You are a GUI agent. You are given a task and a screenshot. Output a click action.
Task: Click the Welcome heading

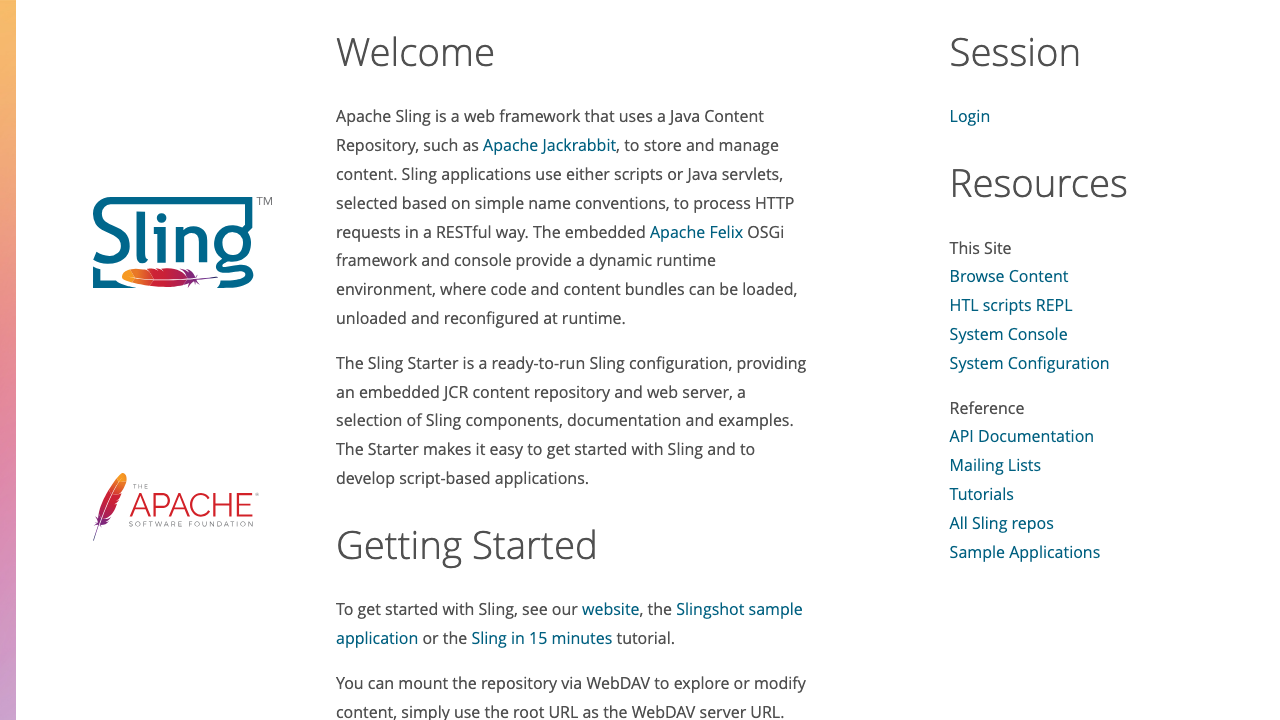click(415, 52)
